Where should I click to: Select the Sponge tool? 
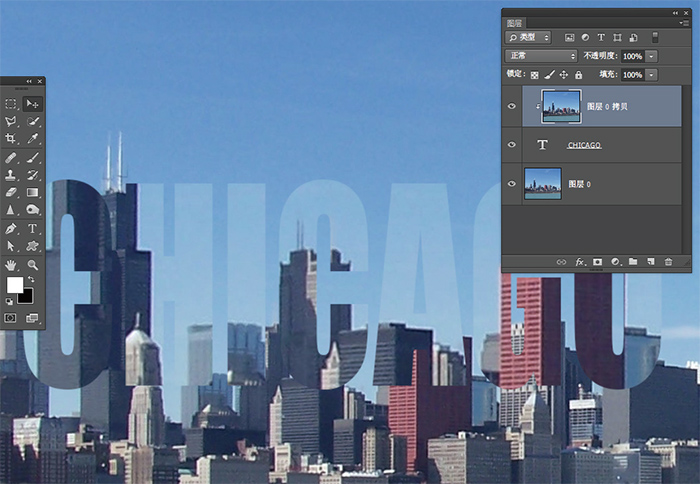coord(33,209)
